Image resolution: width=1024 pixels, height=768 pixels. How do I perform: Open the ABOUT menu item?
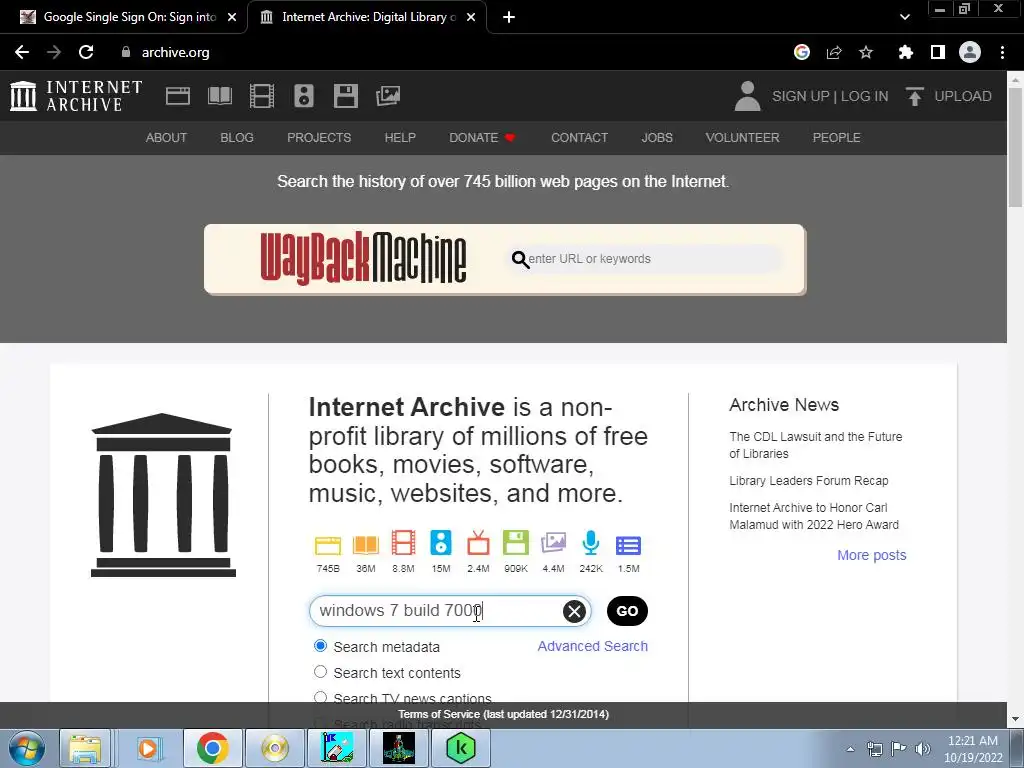click(x=167, y=138)
